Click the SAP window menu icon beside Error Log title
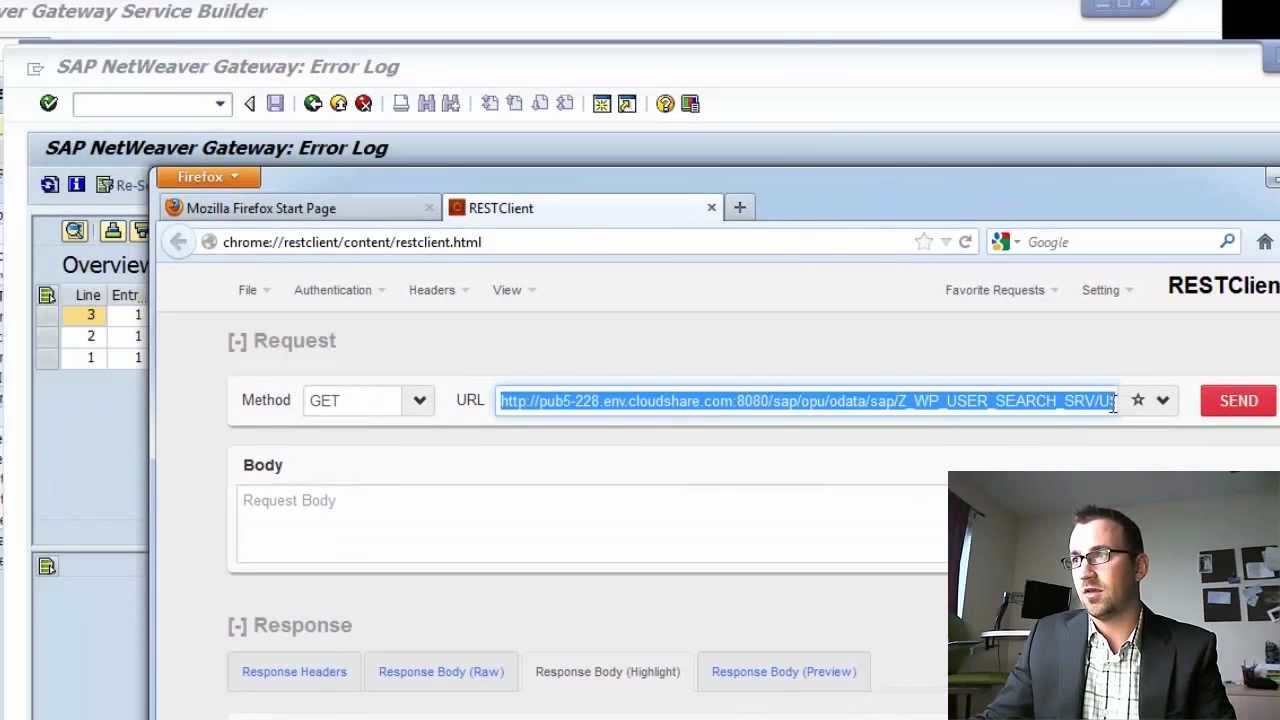 click(x=36, y=68)
